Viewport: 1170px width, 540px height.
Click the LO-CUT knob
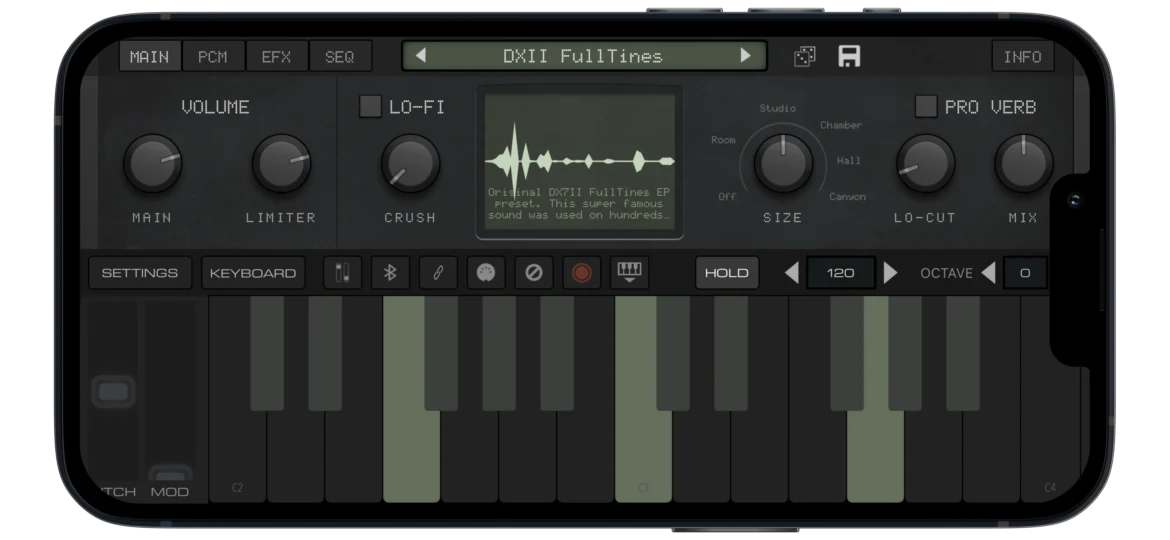tap(925, 163)
